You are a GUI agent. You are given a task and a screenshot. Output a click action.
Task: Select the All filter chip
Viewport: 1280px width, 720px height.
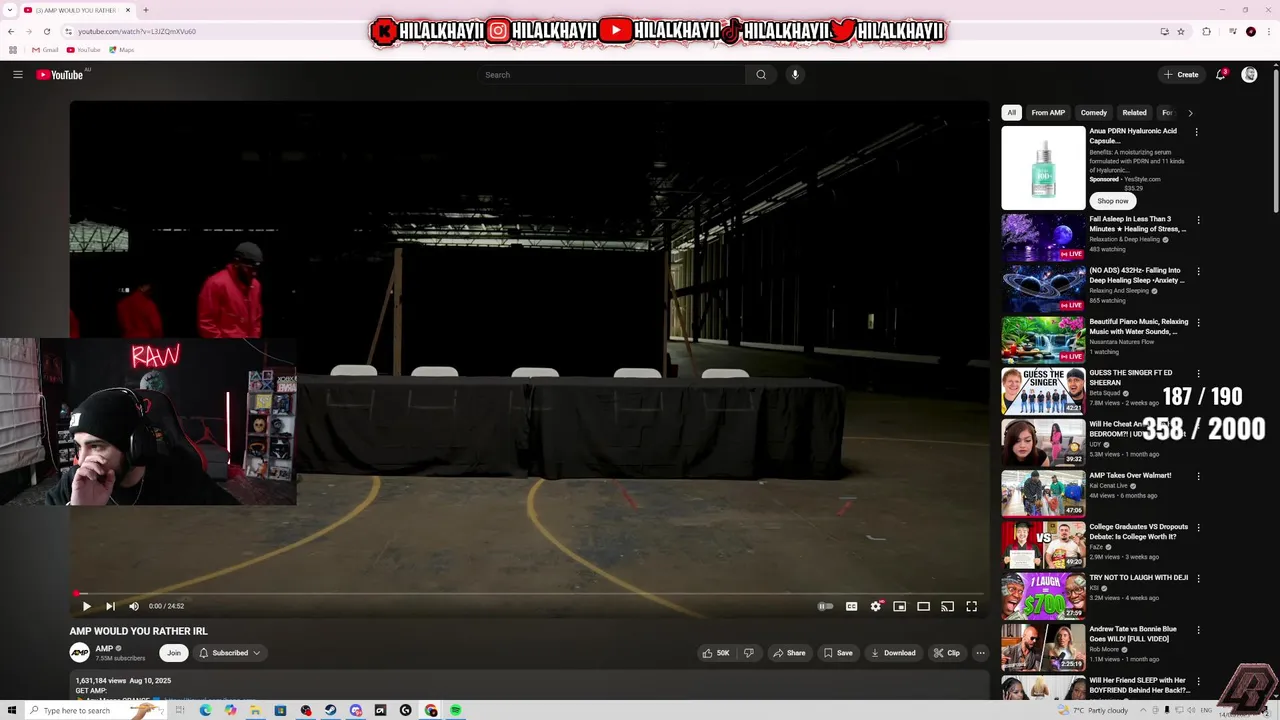click(1012, 113)
